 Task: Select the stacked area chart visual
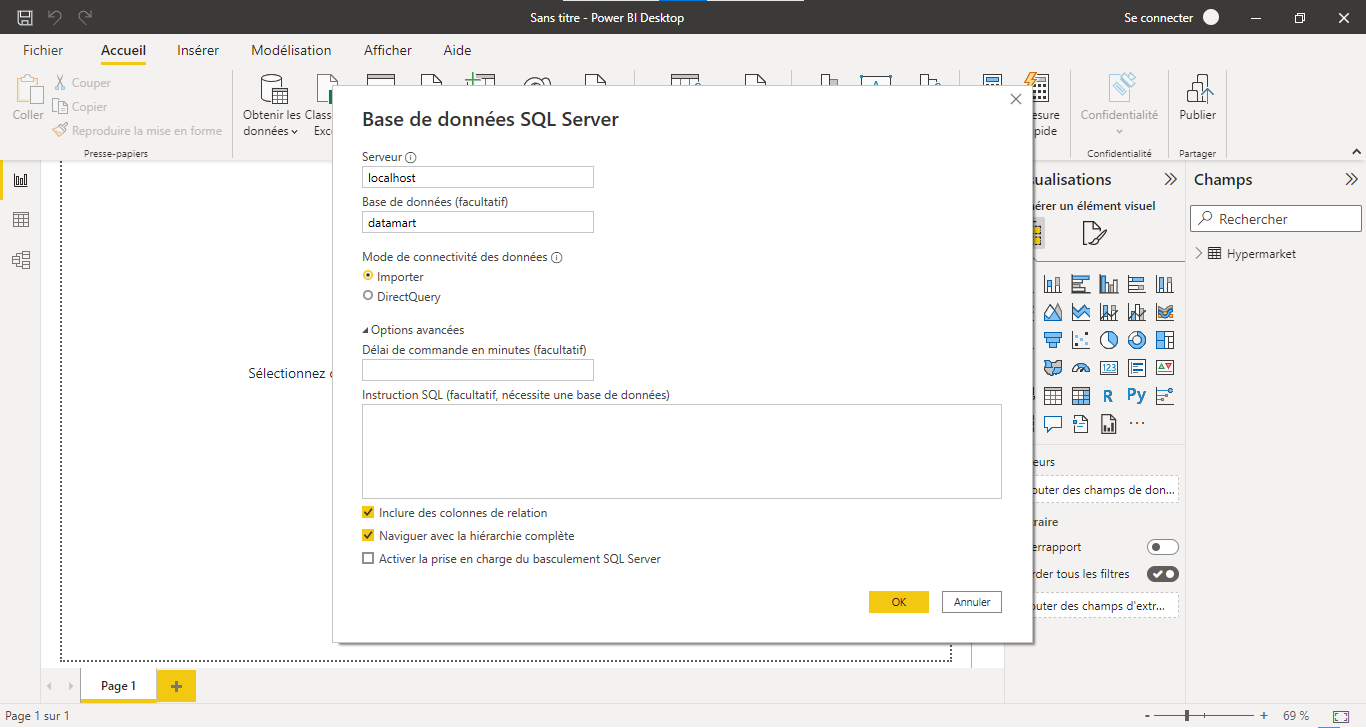(x=1080, y=312)
